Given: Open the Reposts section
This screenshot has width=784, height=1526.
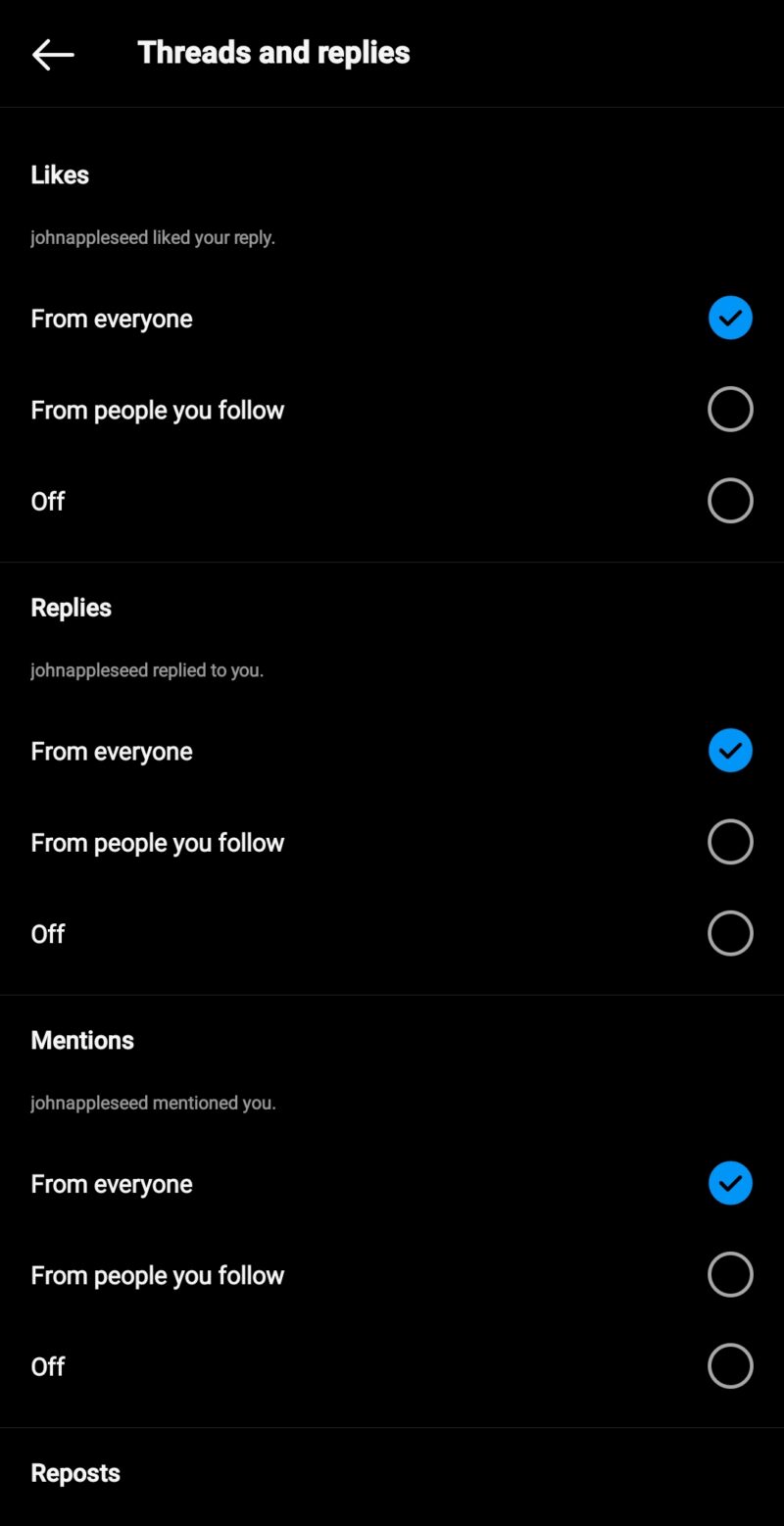Looking at the screenshot, I should pos(74,1472).
